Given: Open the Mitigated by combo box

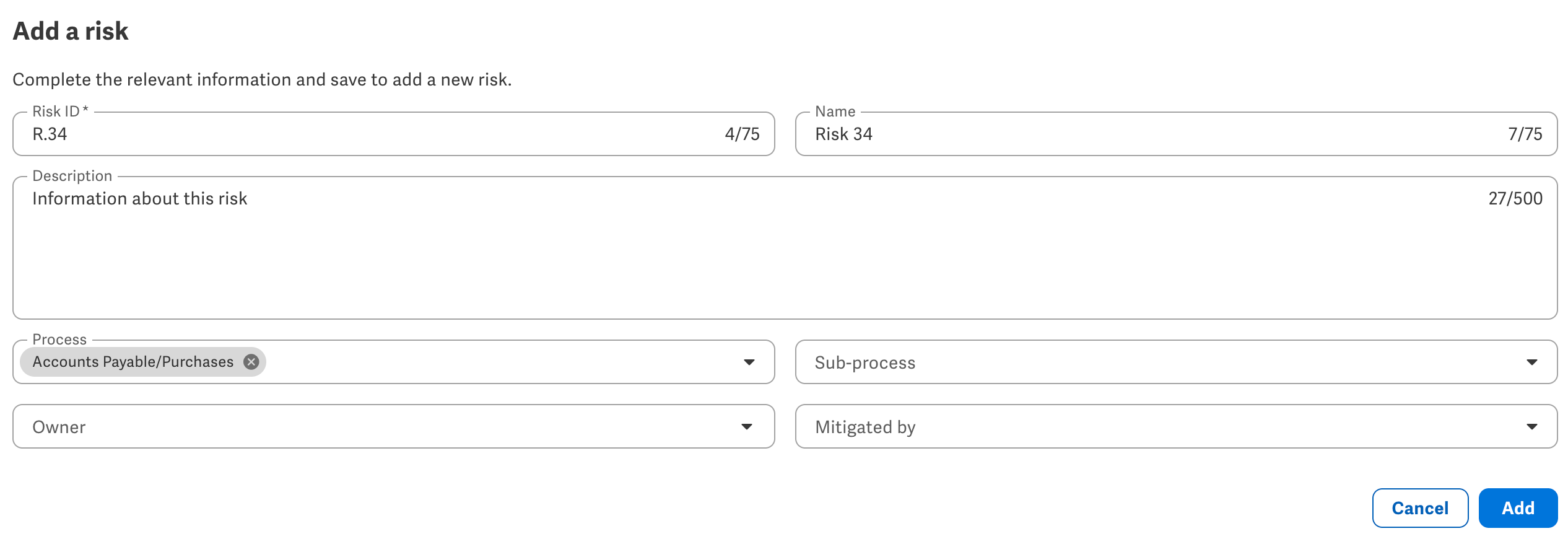Looking at the screenshot, I should click(x=1176, y=427).
